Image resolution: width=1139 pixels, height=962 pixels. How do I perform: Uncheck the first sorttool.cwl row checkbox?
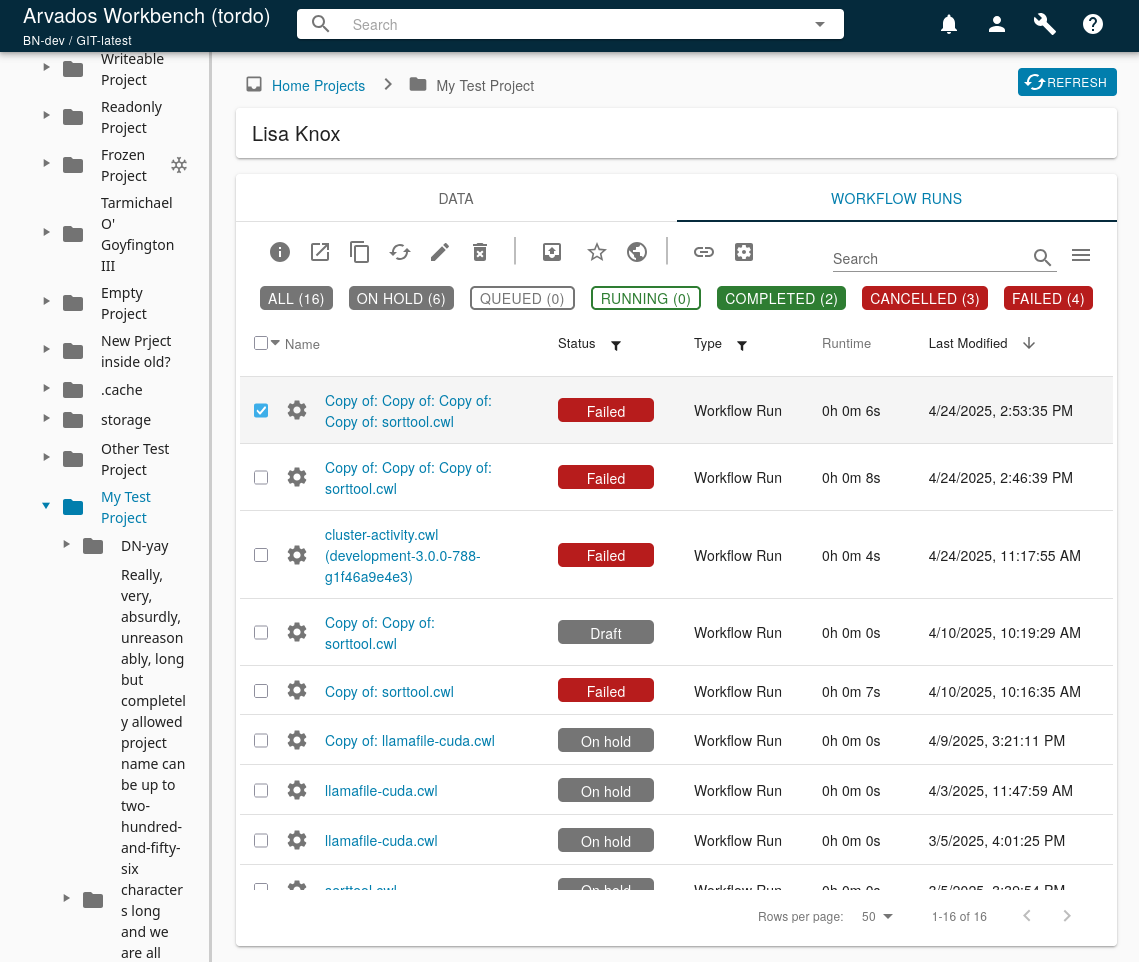(261, 411)
